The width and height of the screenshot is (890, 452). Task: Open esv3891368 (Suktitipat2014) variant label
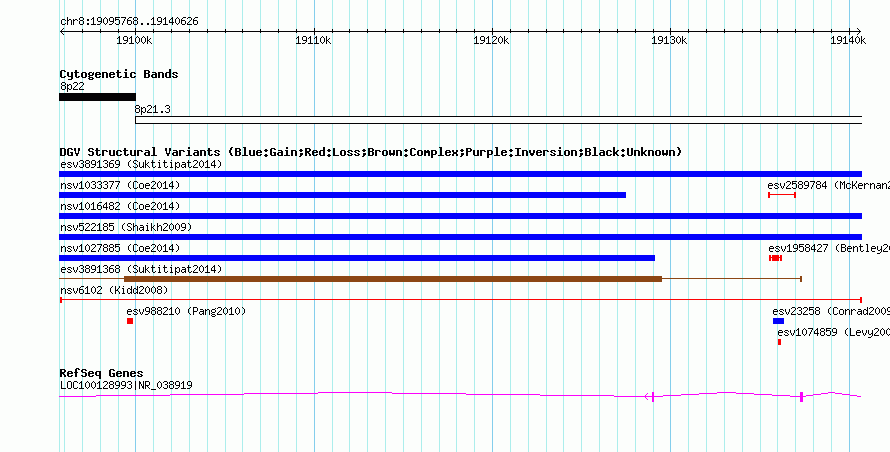[x=141, y=269]
